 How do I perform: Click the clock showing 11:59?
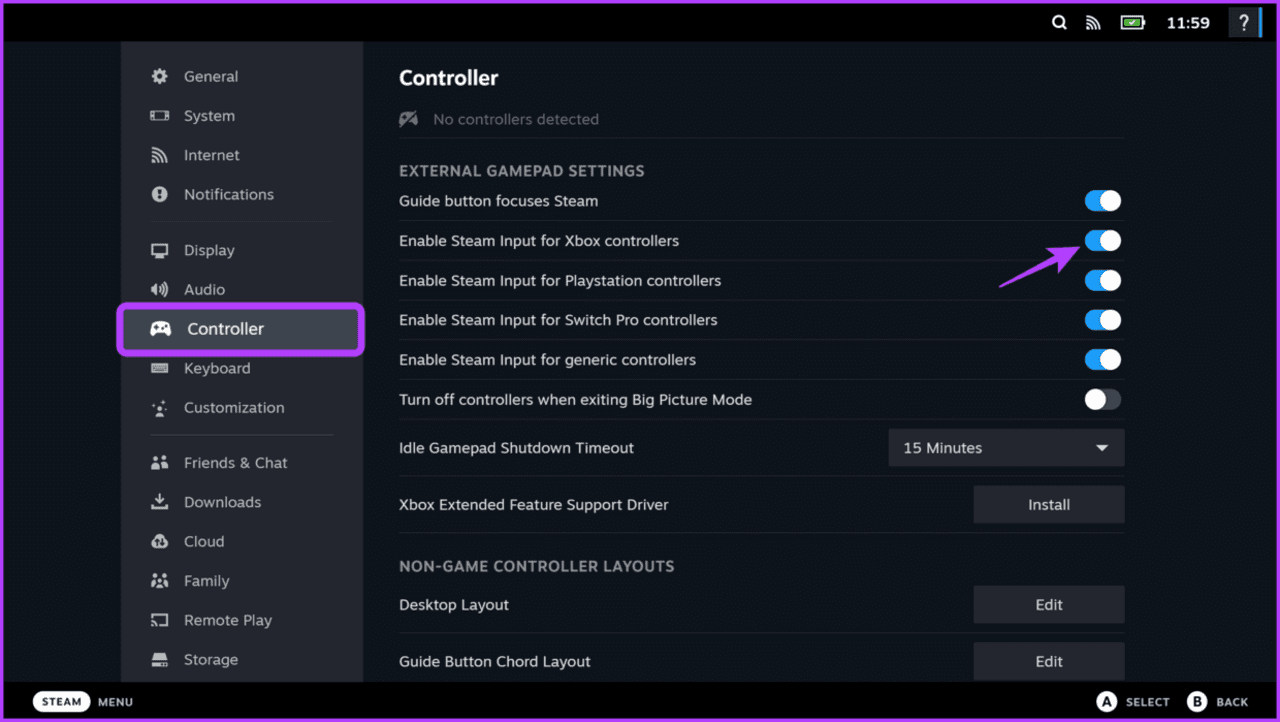(1188, 23)
